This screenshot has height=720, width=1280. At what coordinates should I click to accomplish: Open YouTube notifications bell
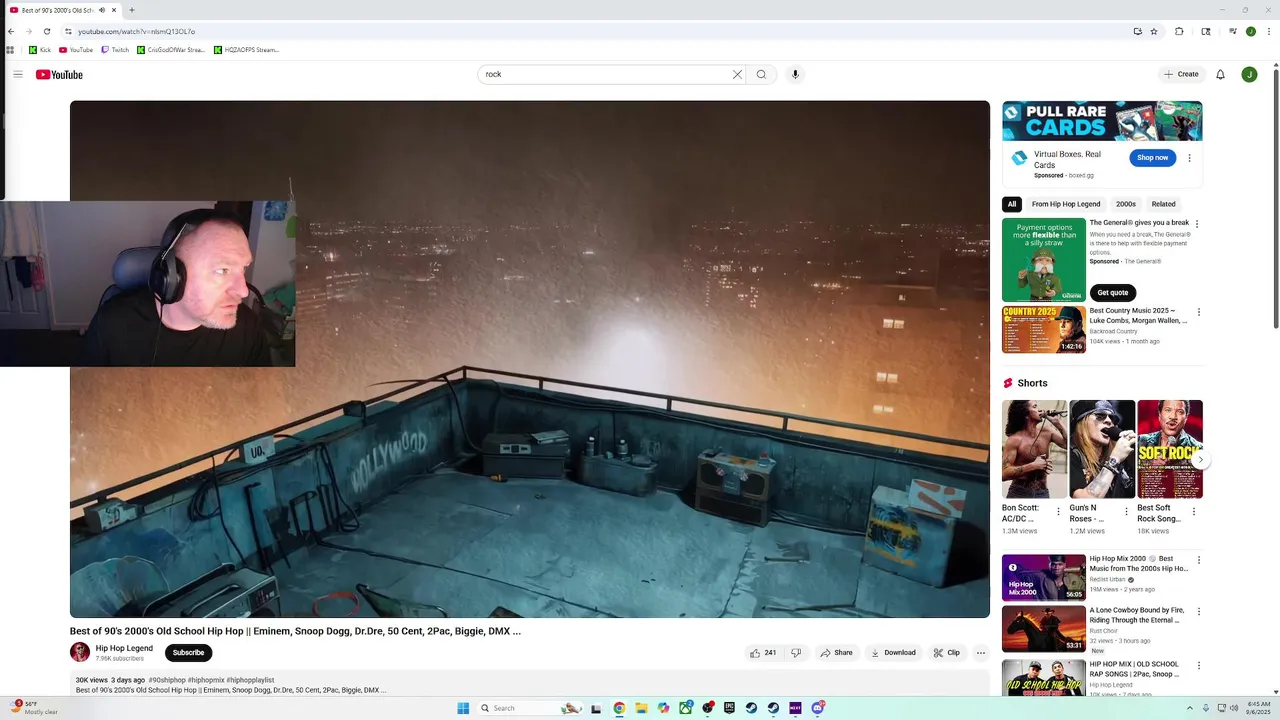pos(1220,74)
